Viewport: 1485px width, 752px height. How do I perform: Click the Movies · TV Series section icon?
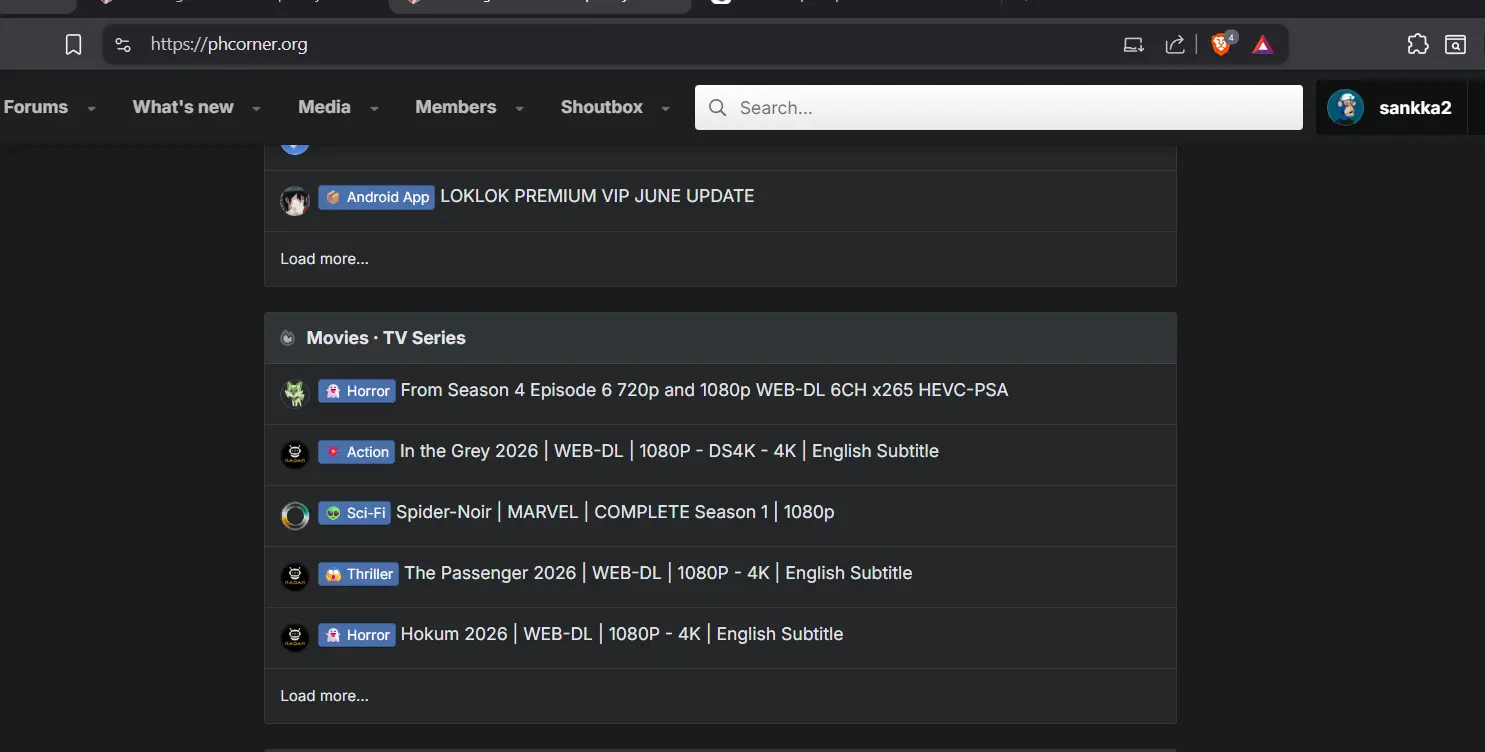coord(288,338)
